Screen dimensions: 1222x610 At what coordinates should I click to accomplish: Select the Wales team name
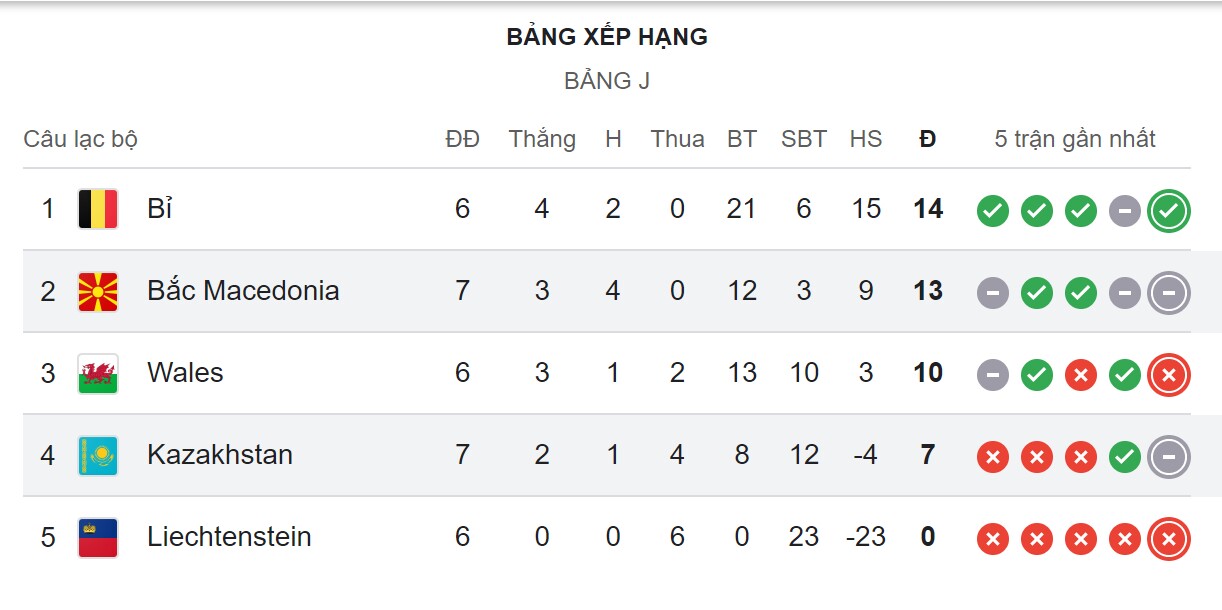pos(185,373)
